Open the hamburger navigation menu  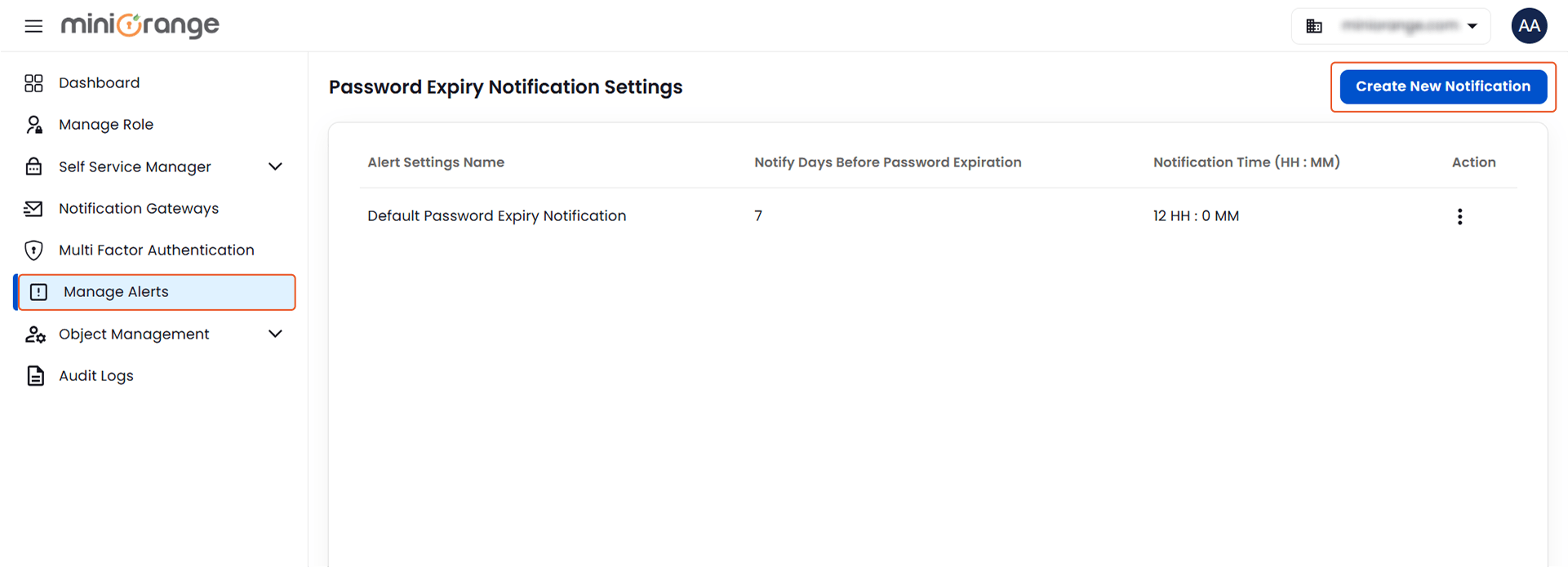click(33, 25)
